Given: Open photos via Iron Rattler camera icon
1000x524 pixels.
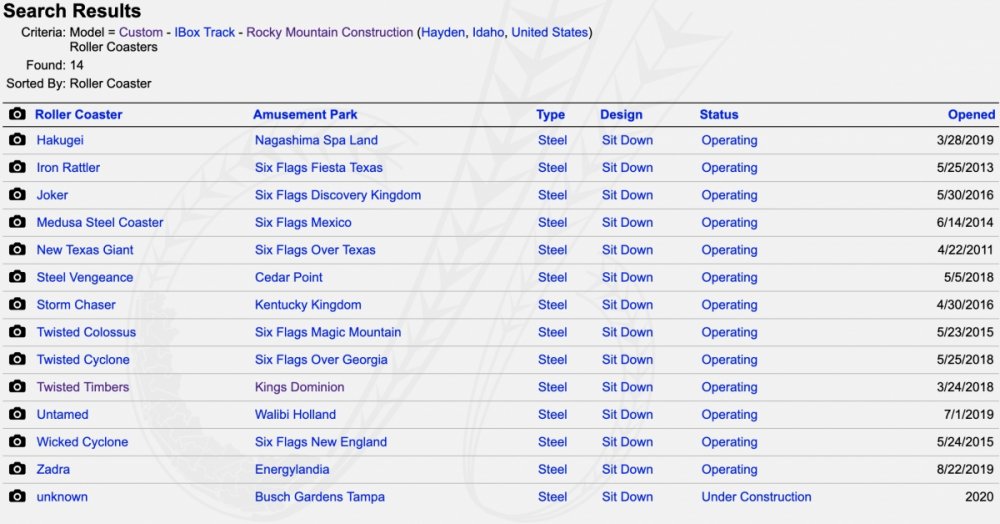Looking at the screenshot, I should point(17,167).
